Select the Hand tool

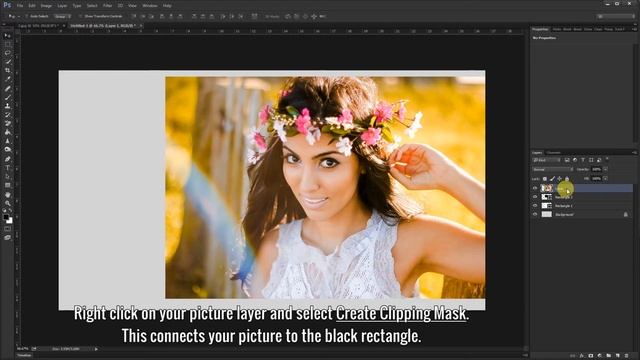point(7,194)
